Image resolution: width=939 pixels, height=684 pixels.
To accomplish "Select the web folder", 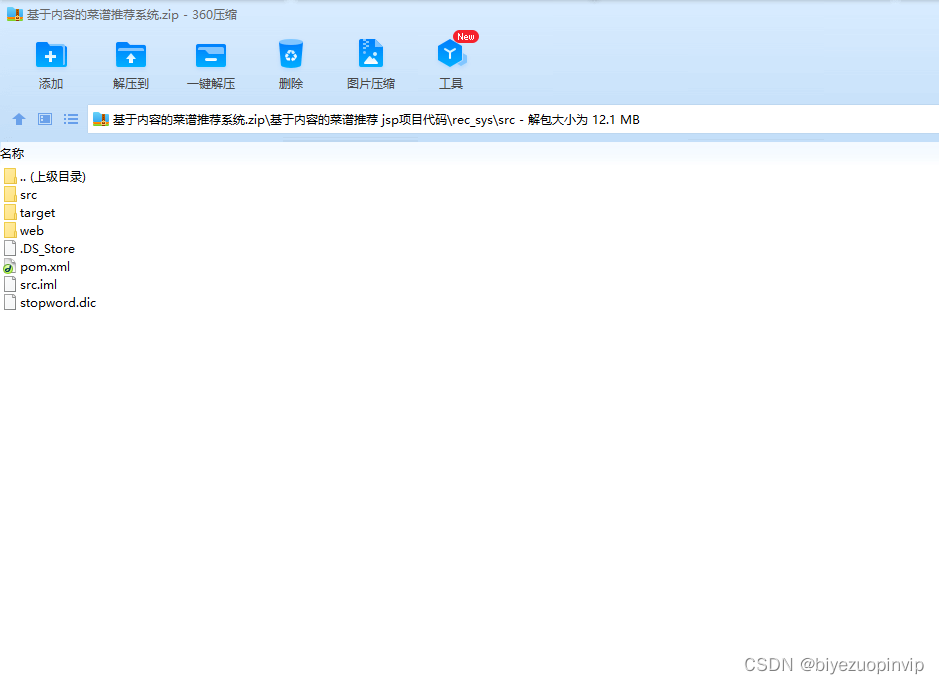I will 23,231.
